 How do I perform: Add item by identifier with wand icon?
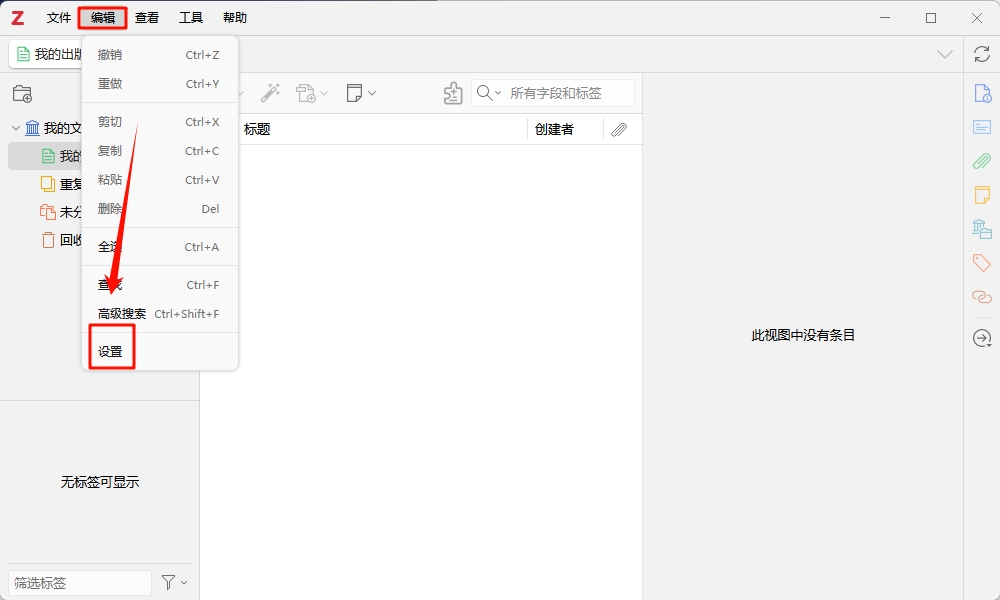tap(271, 92)
